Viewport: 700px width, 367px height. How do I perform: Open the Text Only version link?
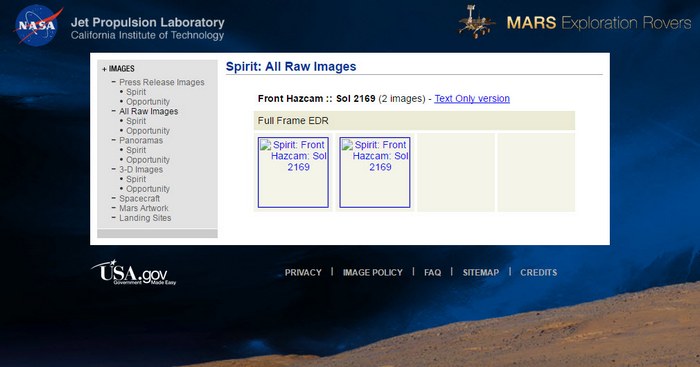click(x=472, y=98)
